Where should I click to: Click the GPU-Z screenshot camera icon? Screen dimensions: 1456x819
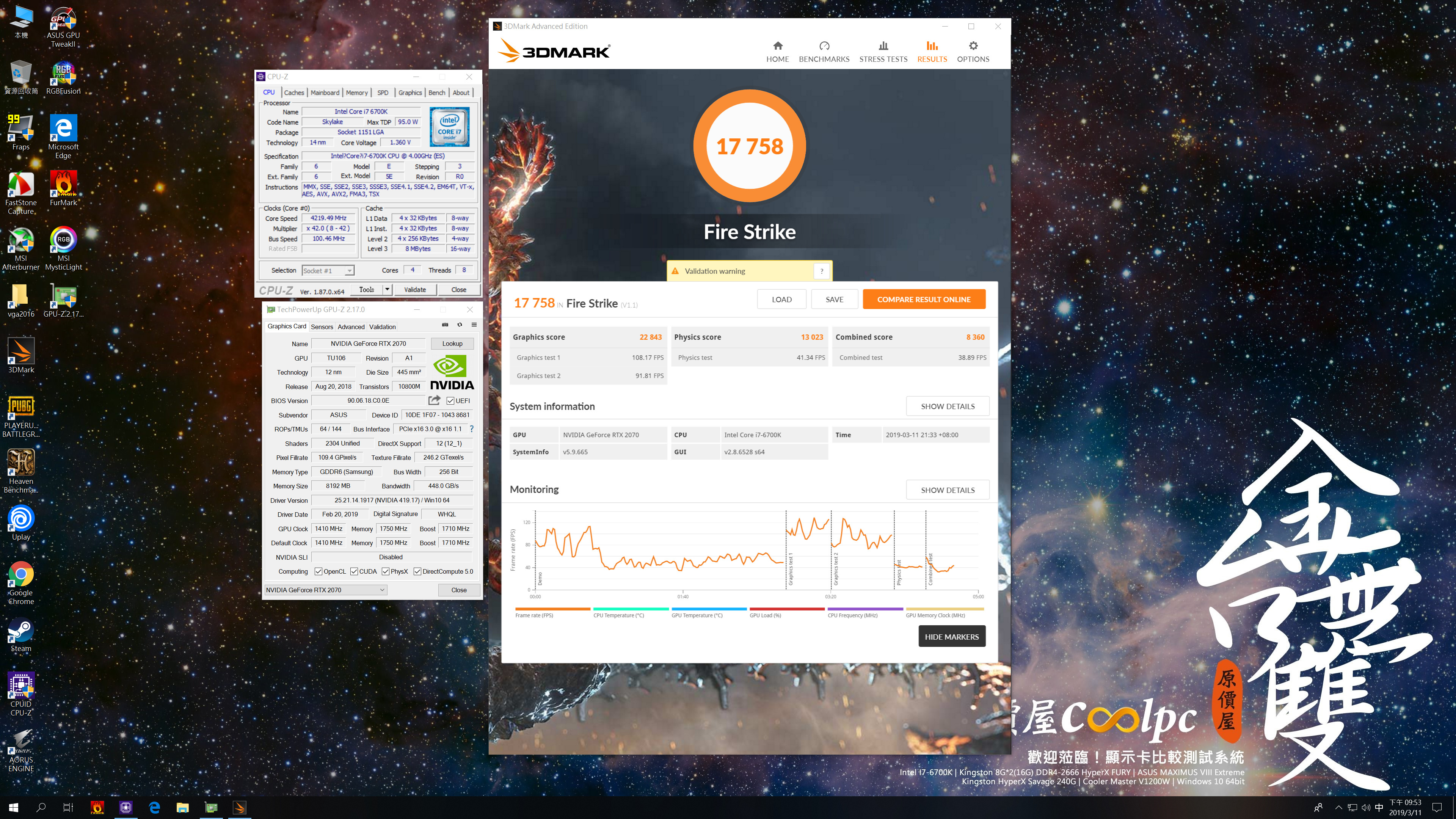pos(445,325)
